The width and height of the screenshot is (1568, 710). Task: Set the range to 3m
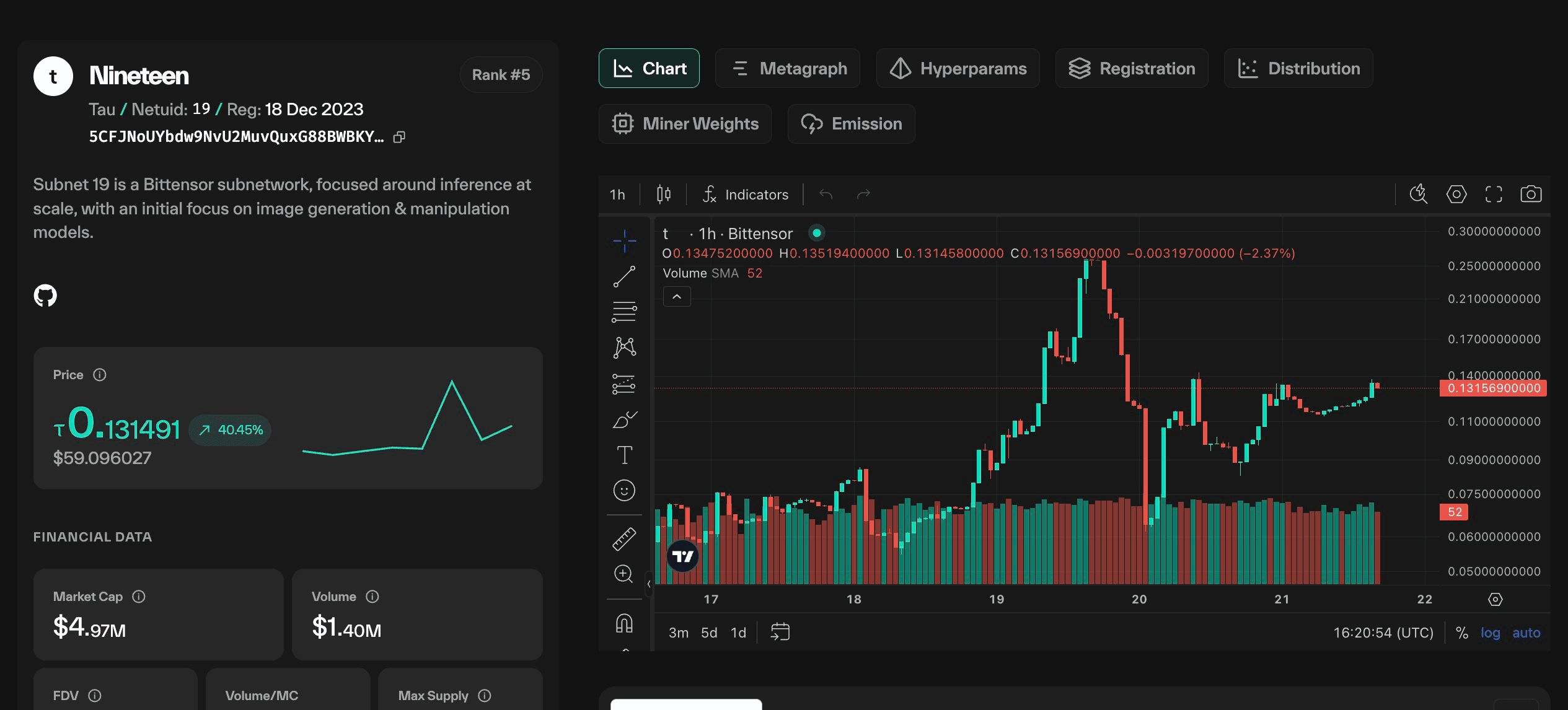tap(678, 633)
